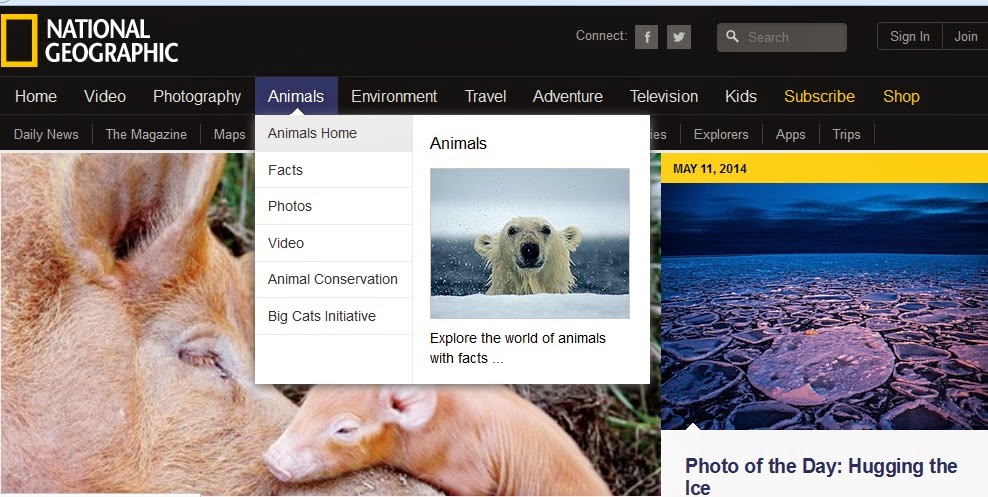Choose Animal Conservation in the dropdown
The width and height of the screenshot is (988, 497).
334,279
